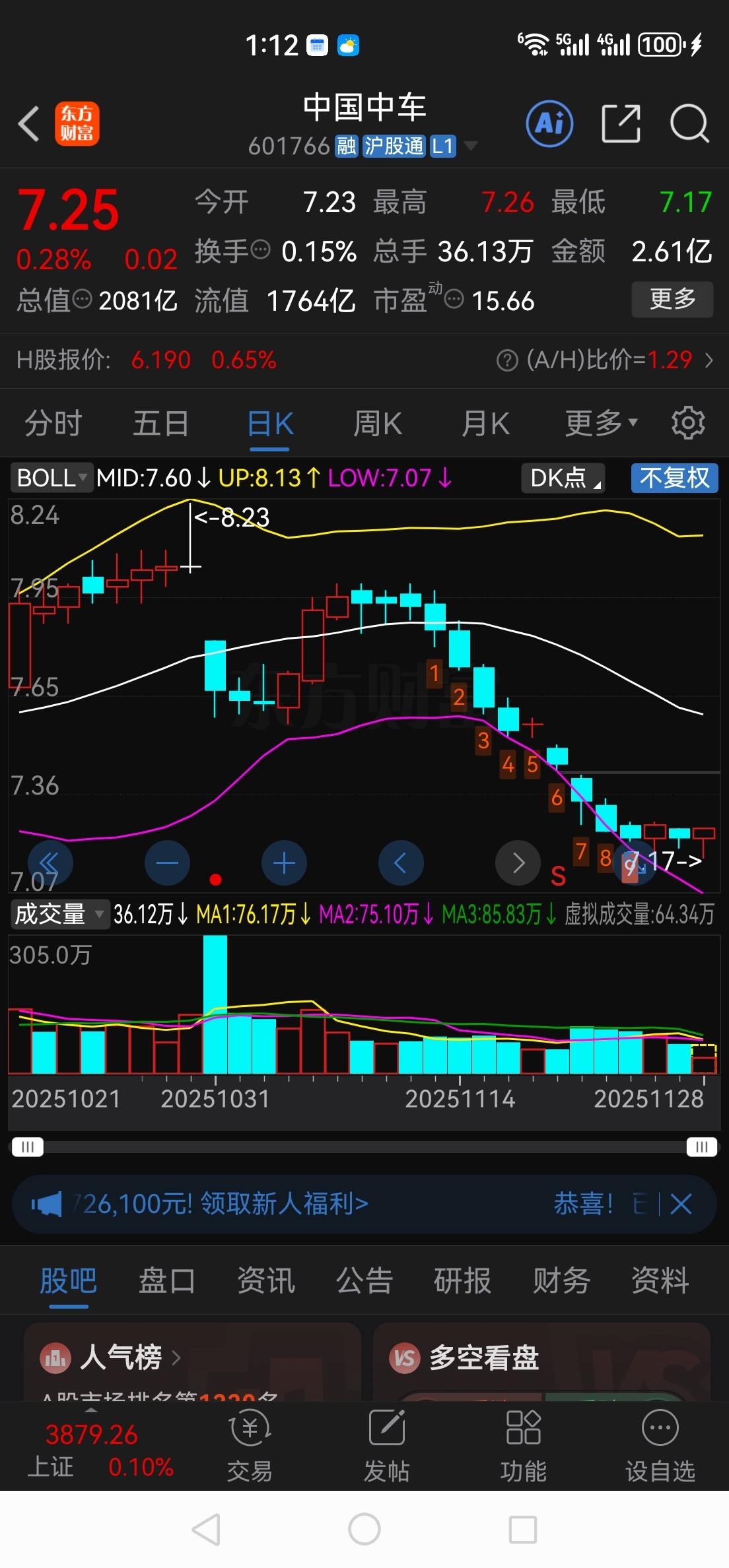This screenshot has height=1568, width=729.
Task: Open the search magnifier icon
Action: [x=689, y=123]
